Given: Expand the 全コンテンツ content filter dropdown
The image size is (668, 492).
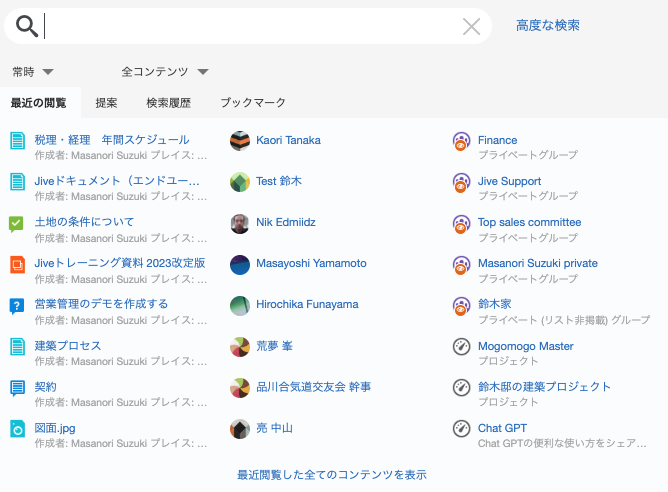Looking at the screenshot, I should (x=165, y=72).
